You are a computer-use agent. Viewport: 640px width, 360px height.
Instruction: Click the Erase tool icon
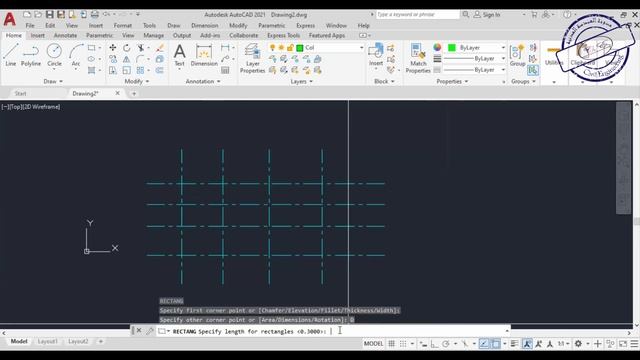[x=160, y=48]
